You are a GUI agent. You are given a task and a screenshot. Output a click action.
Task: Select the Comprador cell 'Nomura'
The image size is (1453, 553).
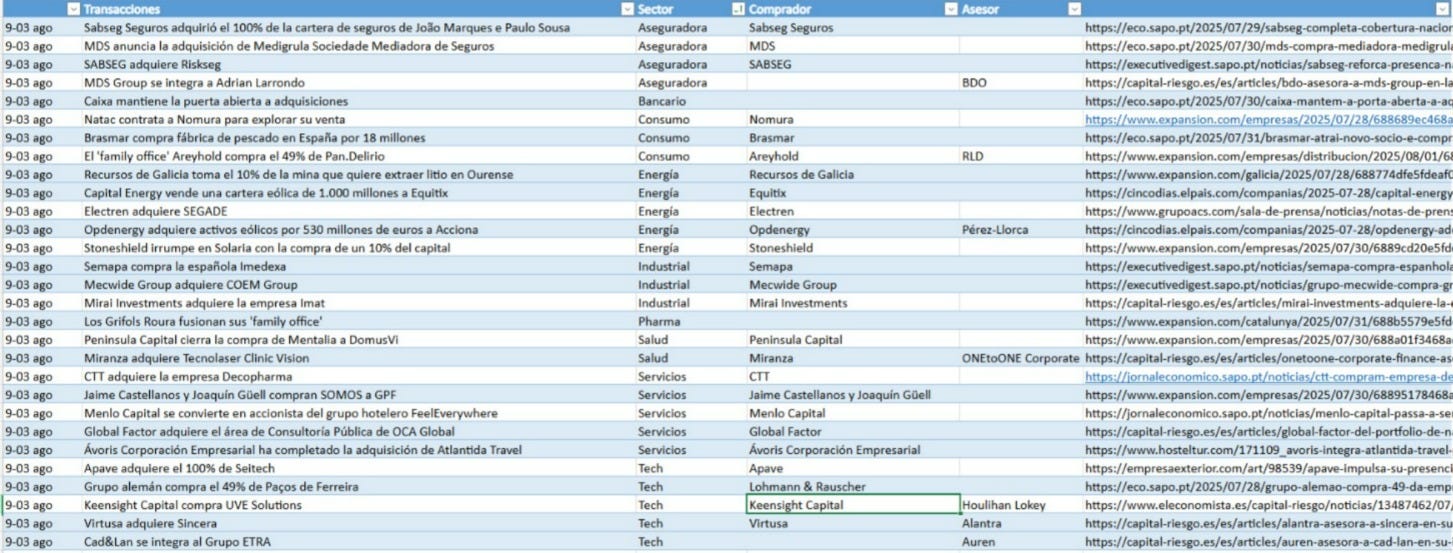pyautogui.click(x=853, y=120)
